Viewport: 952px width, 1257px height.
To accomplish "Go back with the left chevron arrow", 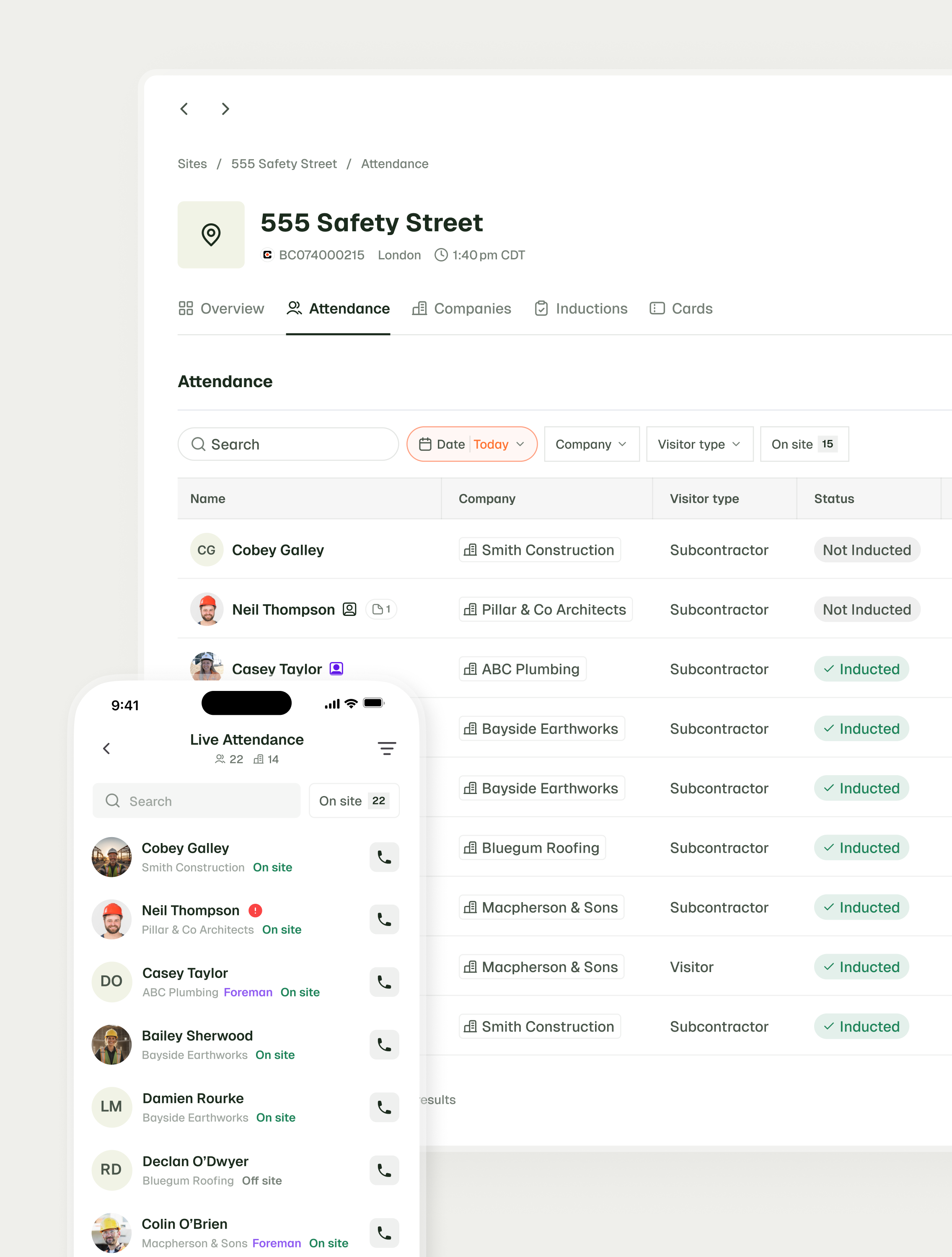I will tap(184, 109).
